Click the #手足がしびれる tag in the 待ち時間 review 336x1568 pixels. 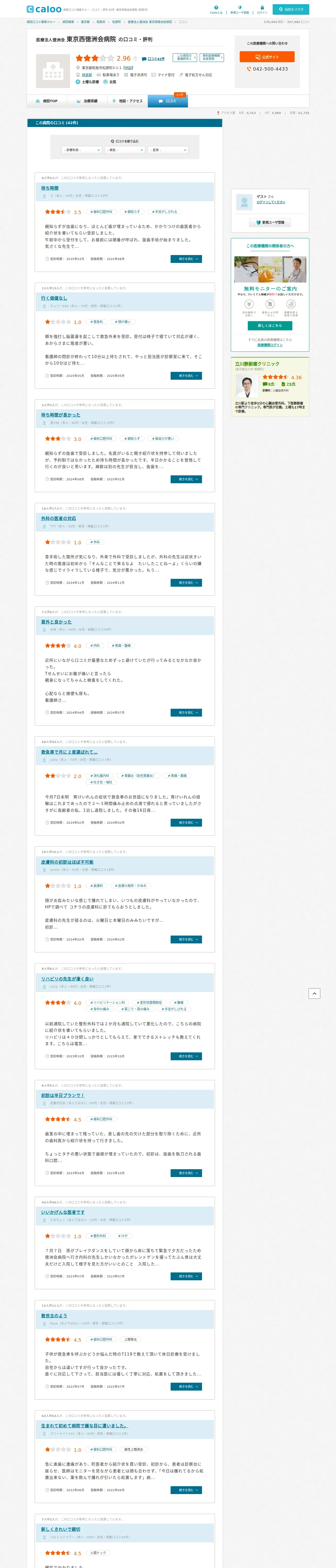pos(165,212)
